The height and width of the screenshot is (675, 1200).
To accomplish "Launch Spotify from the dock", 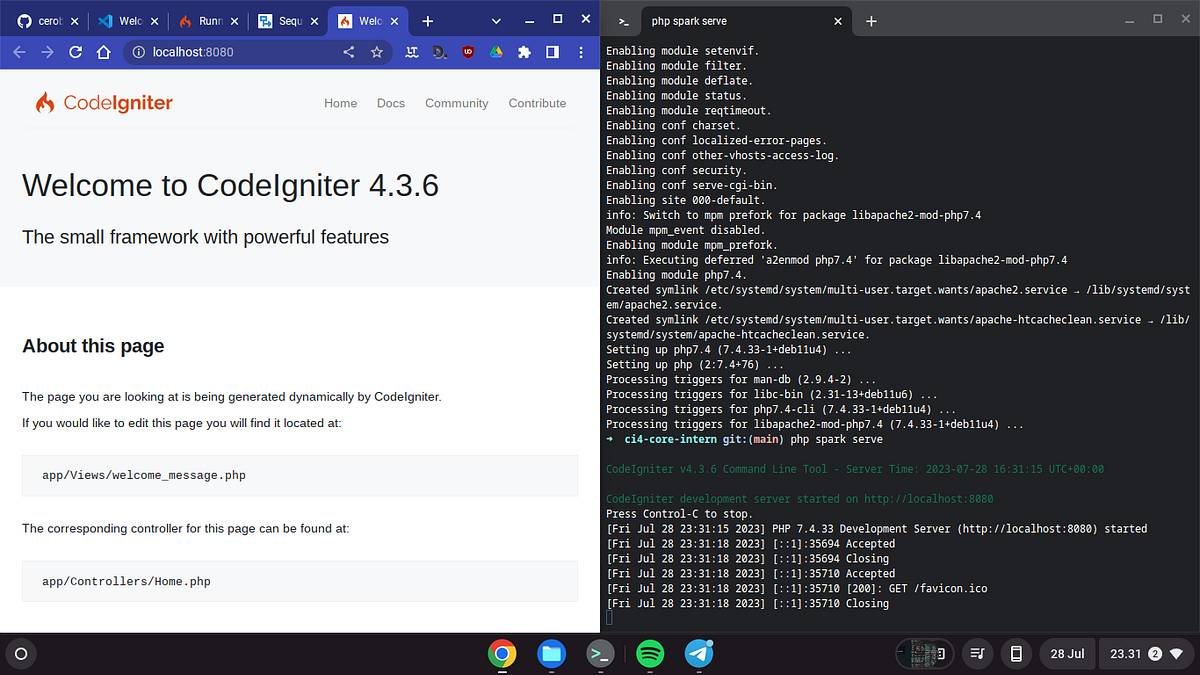I will click(650, 653).
